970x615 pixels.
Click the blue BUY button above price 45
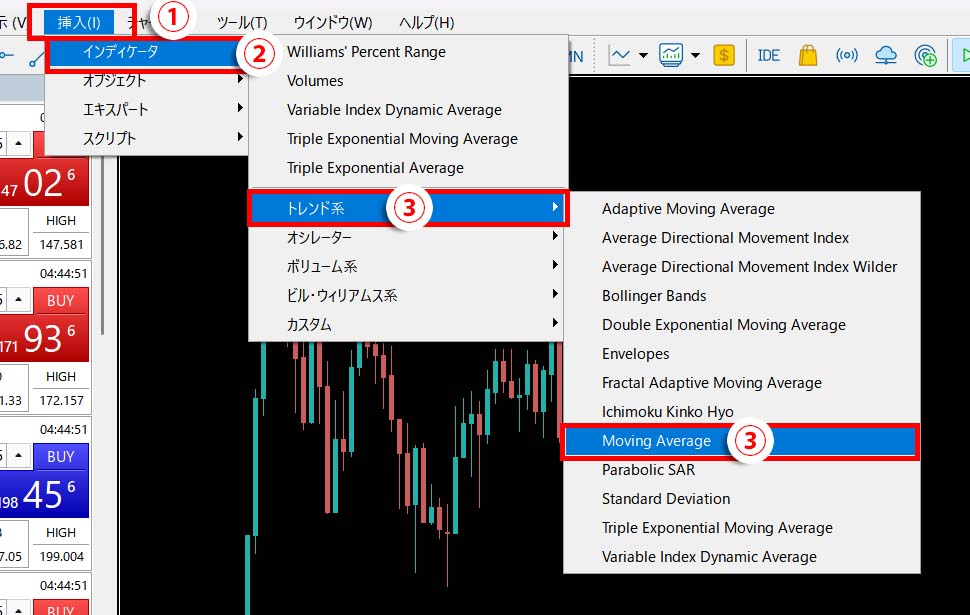pyautogui.click(x=61, y=457)
